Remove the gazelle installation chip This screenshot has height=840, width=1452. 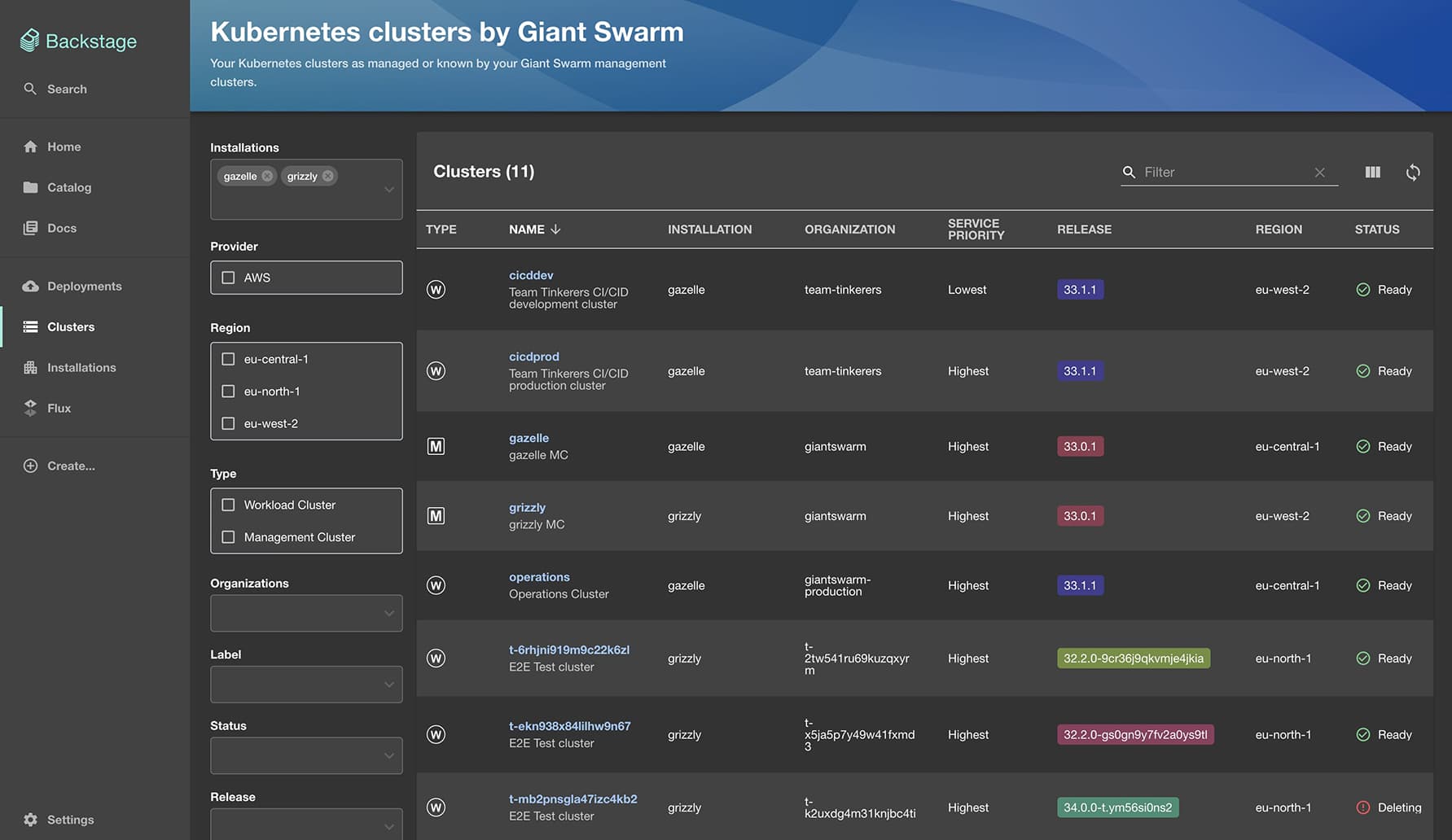(x=267, y=175)
